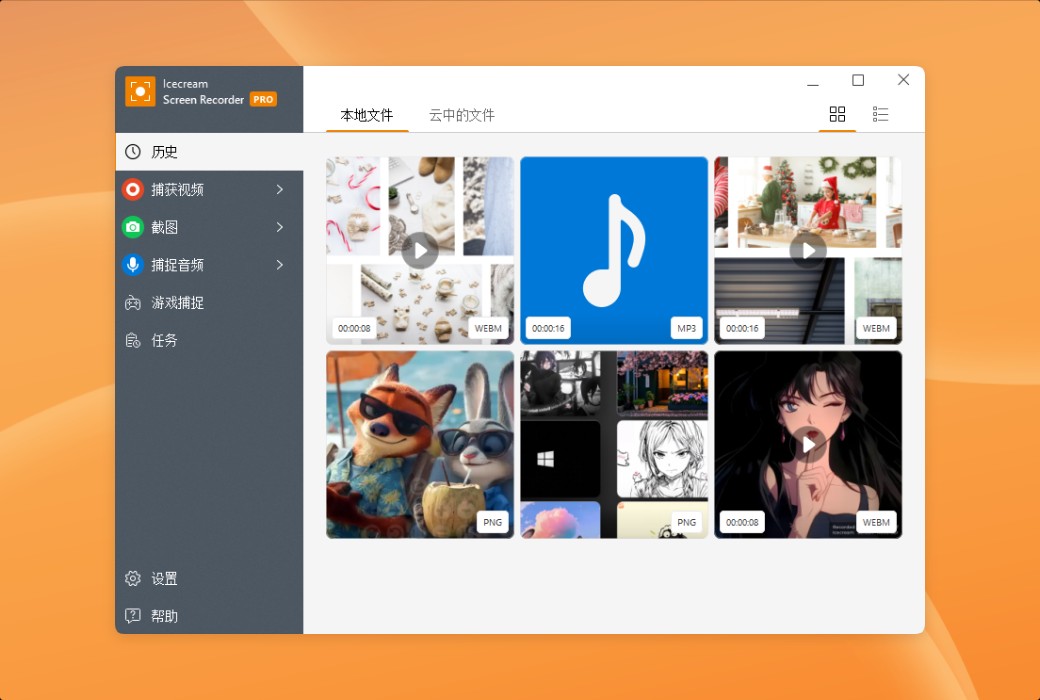Image resolution: width=1040 pixels, height=700 pixels.
Task: Click the PRO badge label
Action: [262, 99]
